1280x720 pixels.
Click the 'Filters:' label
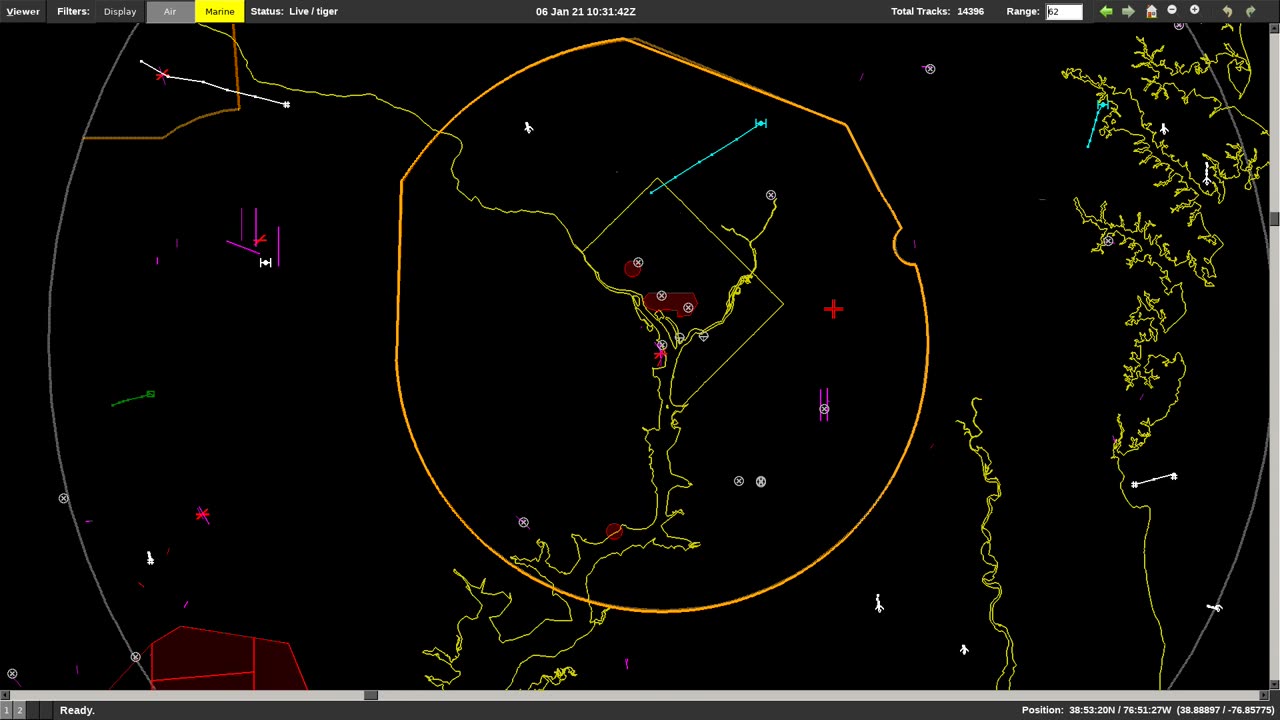click(x=73, y=12)
